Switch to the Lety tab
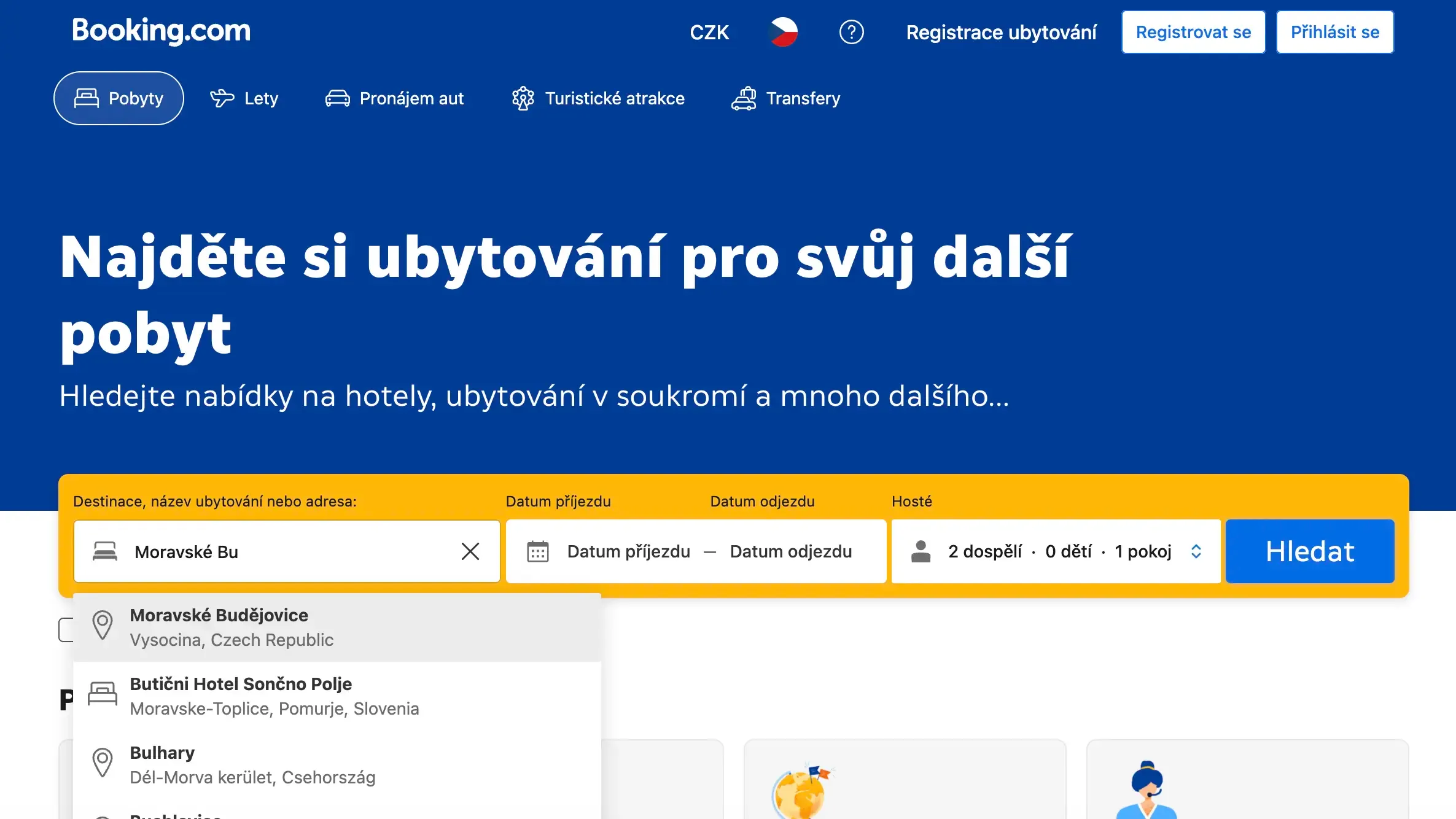 point(244,98)
